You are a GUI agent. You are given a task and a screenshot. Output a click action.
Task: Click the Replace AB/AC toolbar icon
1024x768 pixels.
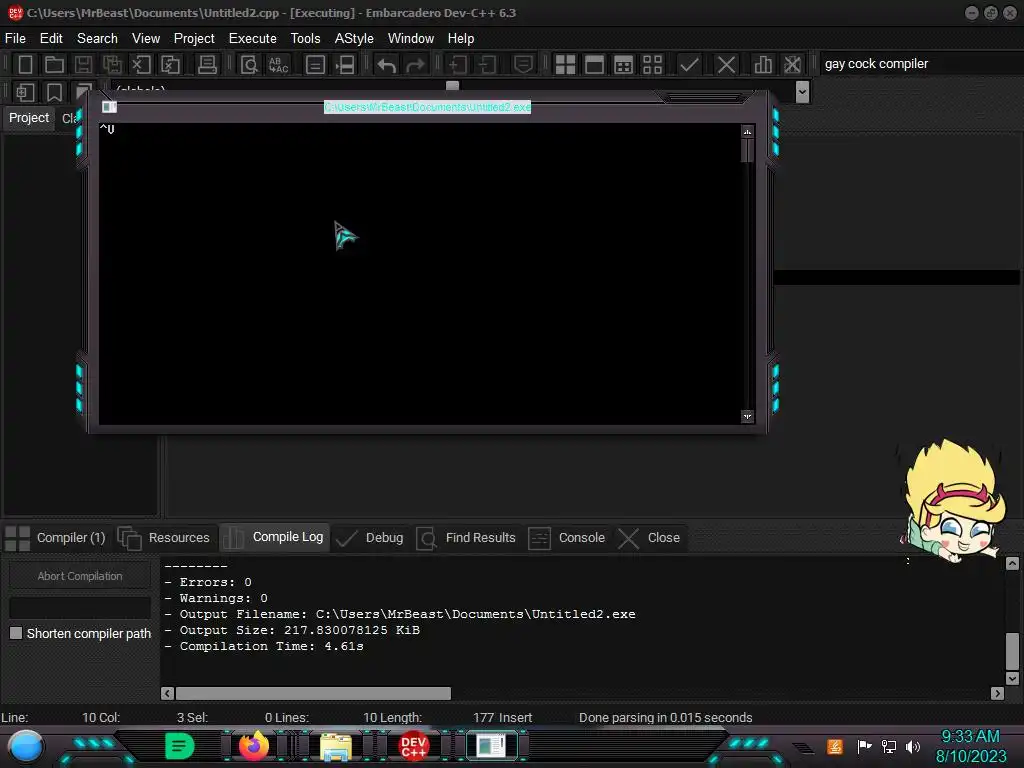click(x=278, y=64)
